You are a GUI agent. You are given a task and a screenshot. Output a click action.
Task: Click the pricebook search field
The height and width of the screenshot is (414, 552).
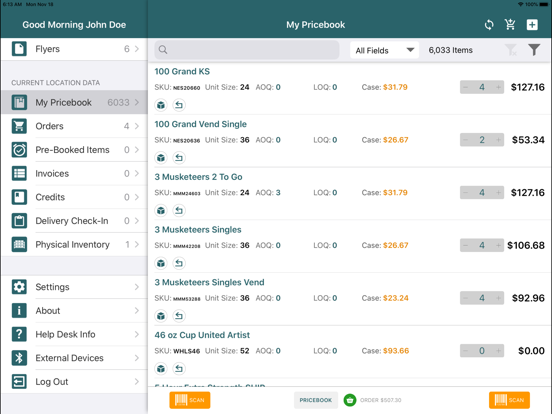point(247,50)
